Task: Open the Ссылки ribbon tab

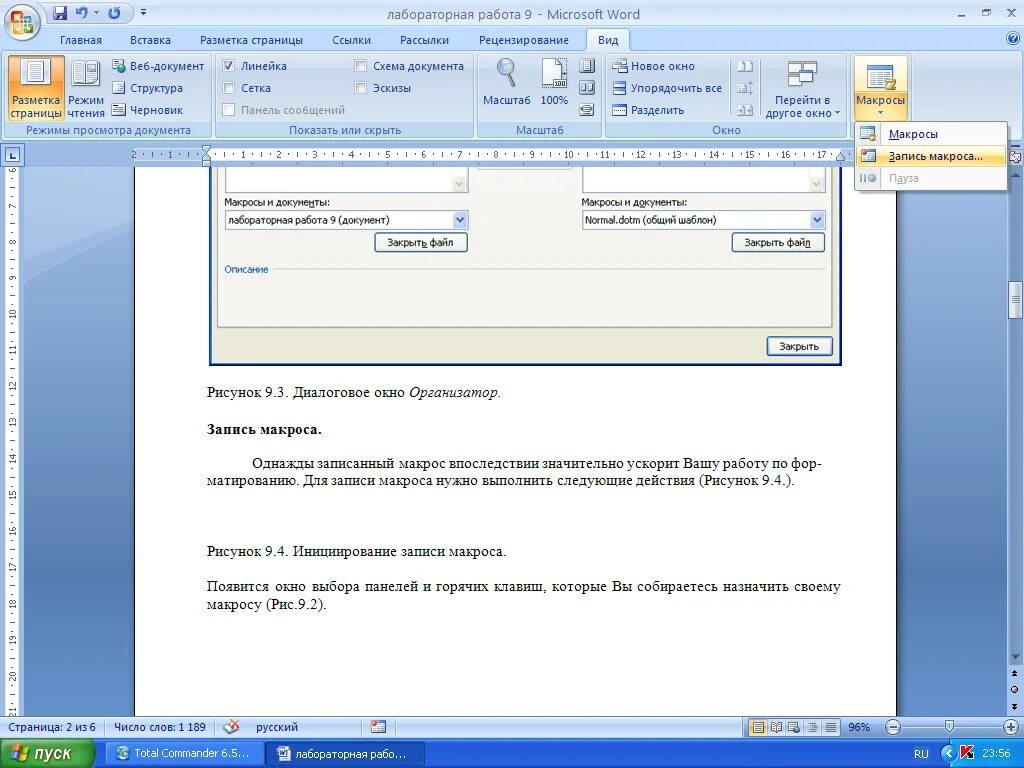Action: click(x=351, y=40)
